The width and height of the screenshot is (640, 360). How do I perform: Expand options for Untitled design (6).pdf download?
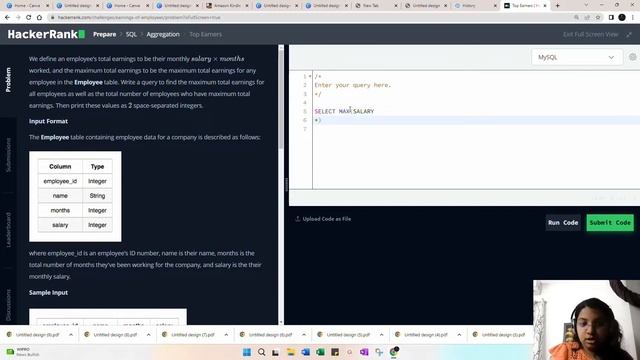[304, 335]
